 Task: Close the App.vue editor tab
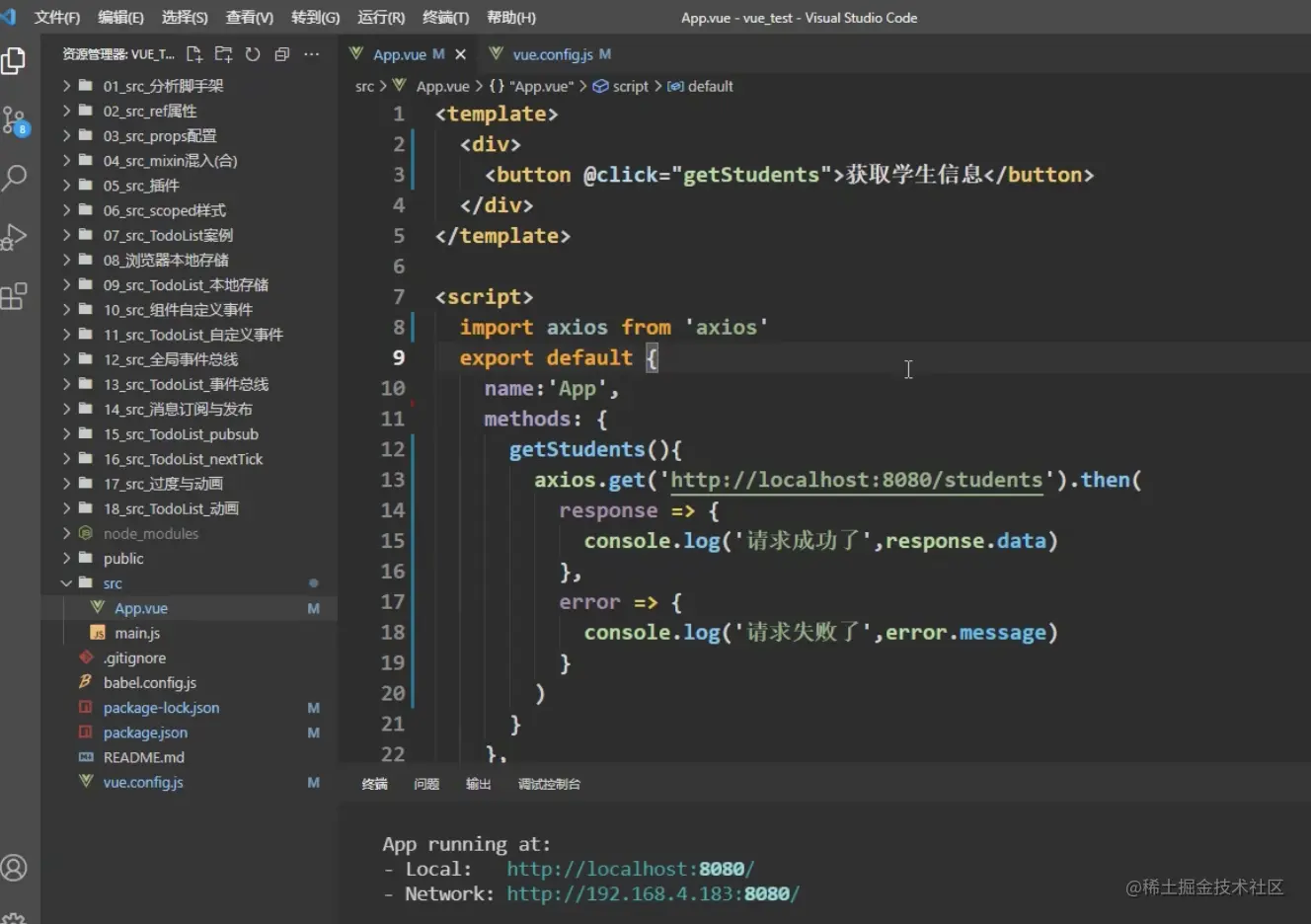coord(460,54)
